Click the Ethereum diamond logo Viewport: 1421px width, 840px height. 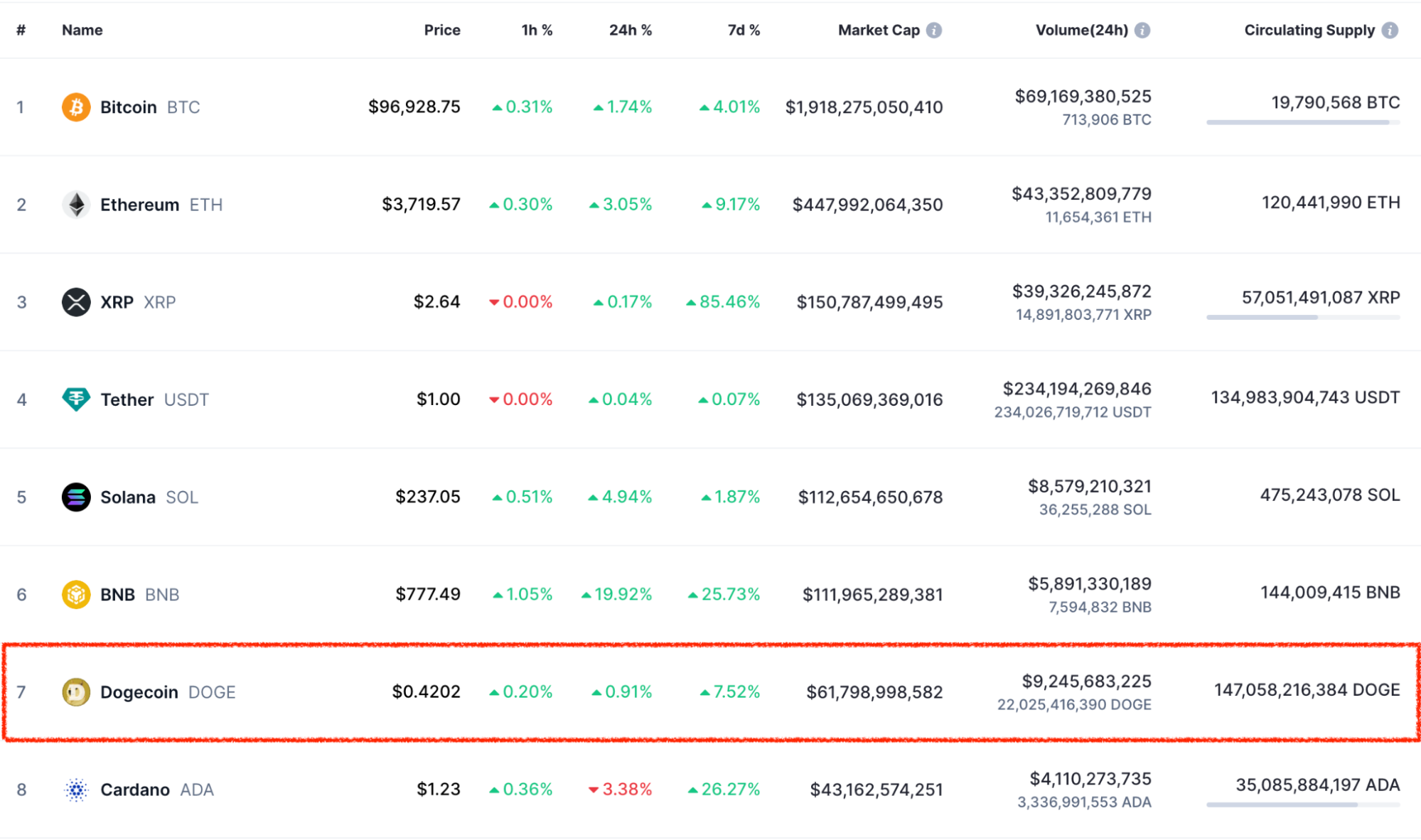coord(76,205)
